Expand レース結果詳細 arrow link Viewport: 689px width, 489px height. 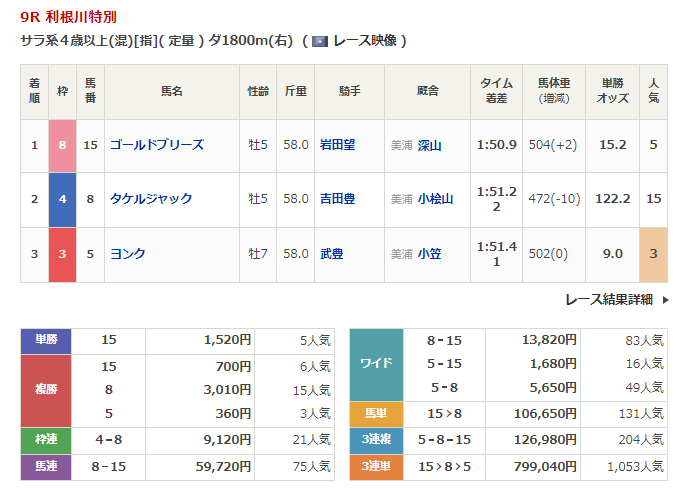614,299
